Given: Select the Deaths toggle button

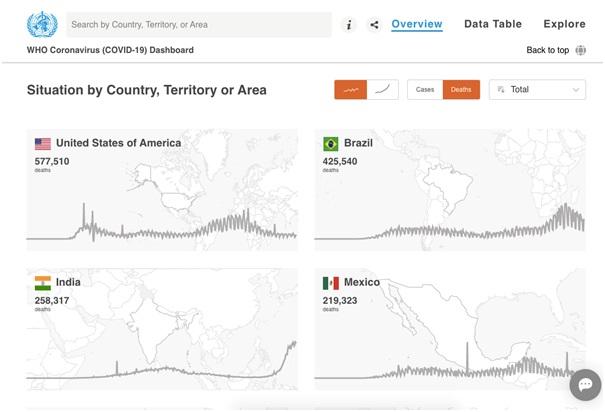Looking at the screenshot, I should [461, 90].
